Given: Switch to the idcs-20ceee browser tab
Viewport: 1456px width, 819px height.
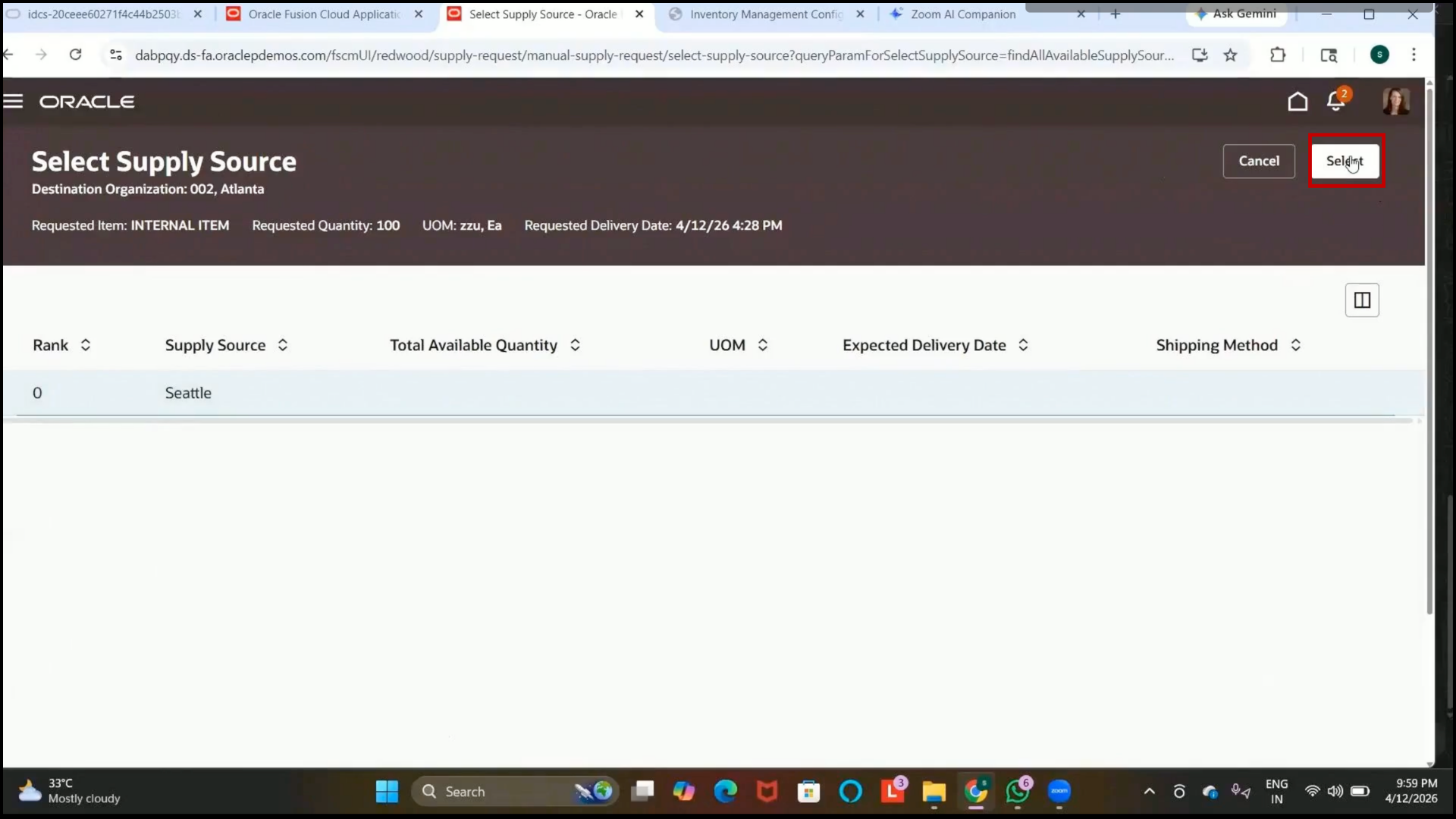Looking at the screenshot, I should [x=102, y=14].
